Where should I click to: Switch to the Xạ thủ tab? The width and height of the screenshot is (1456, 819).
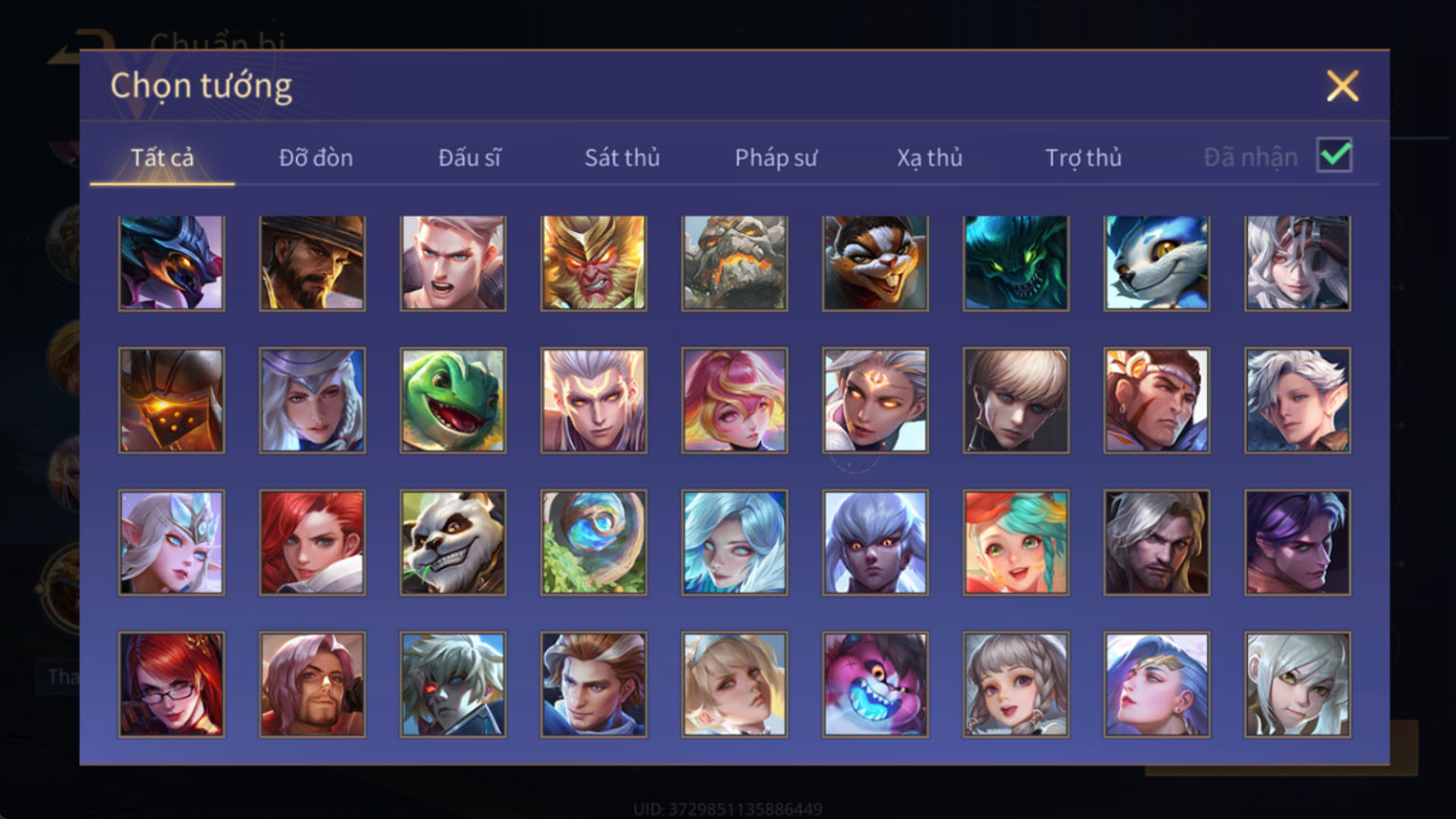coord(929,158)
